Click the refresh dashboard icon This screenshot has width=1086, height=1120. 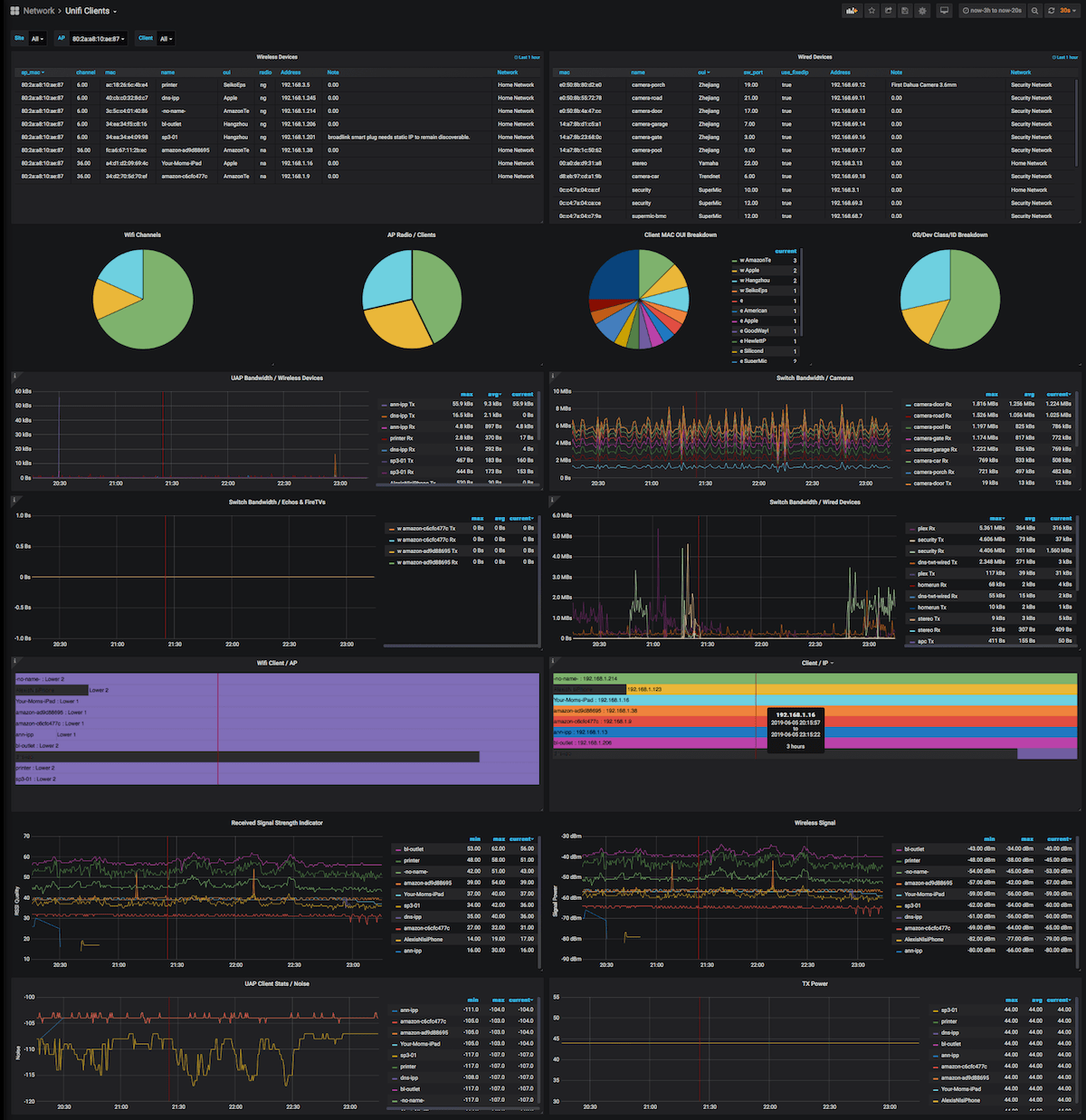pos(1052,11)
